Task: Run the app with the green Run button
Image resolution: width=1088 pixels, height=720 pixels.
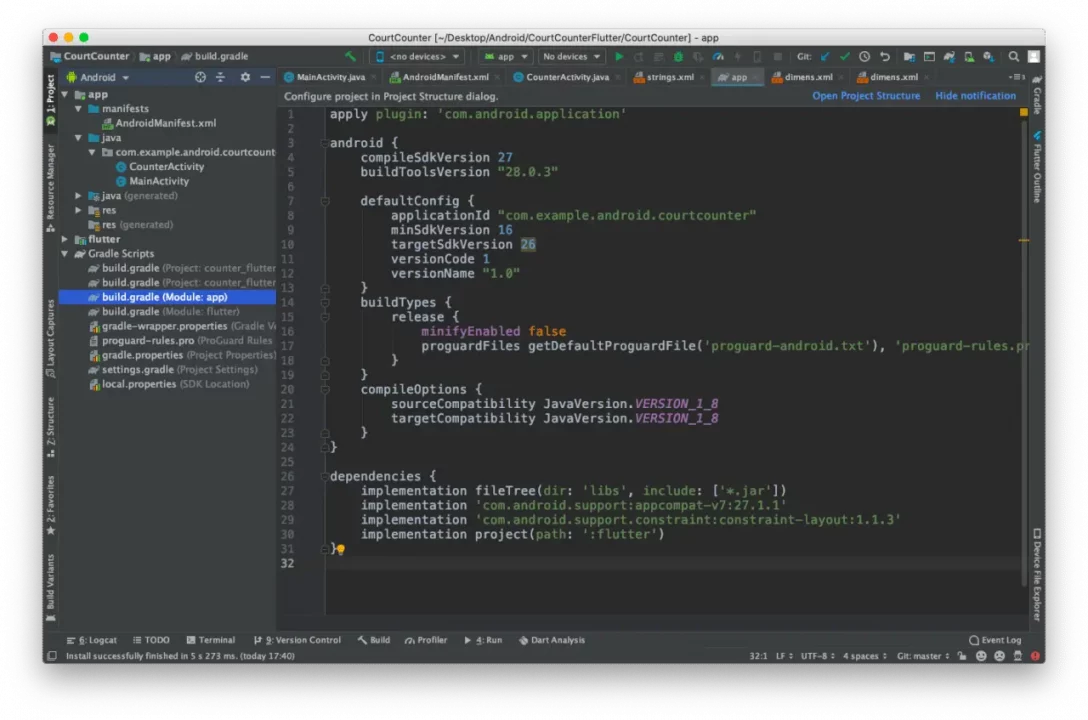Action: click(619, 56)
